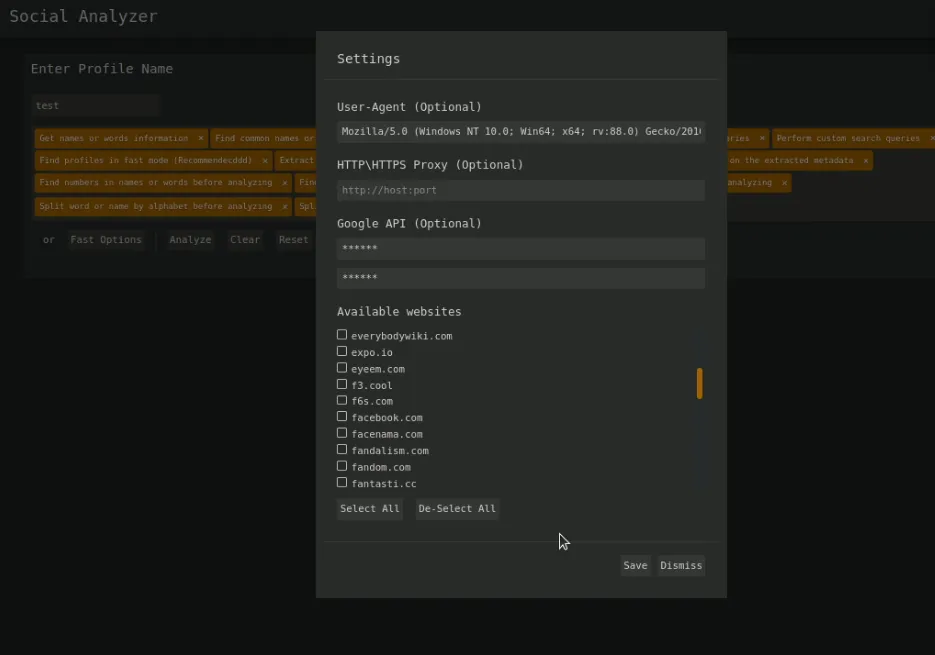Tick the fandom.com checkbox
Viewport: 935px width, 655px height.
342,466
